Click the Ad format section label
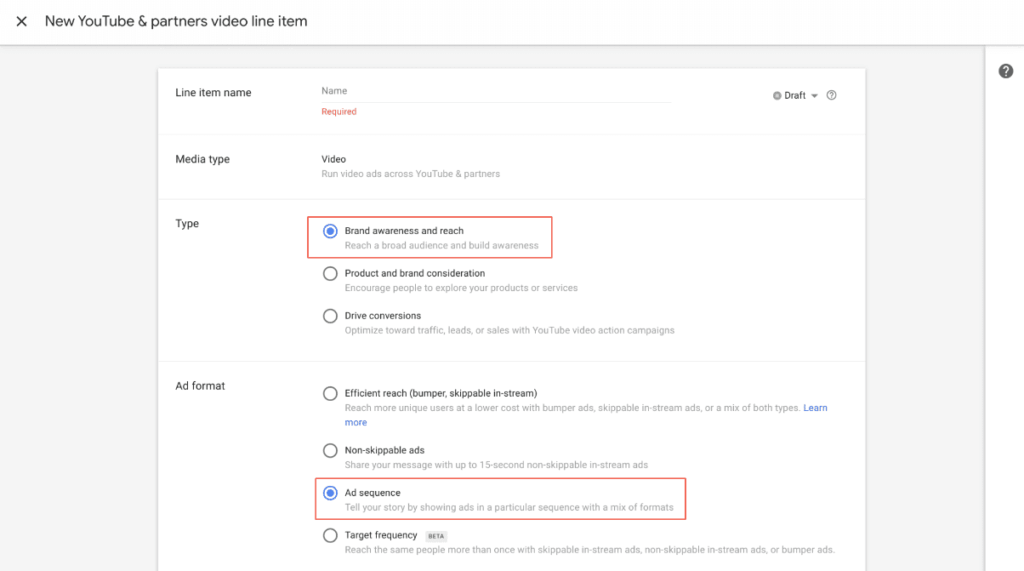This screenshot has height=571, width=1024. click(200, 386)
